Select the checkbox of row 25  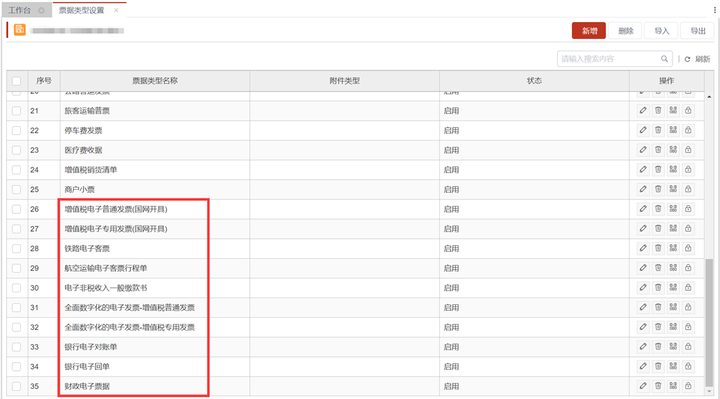pyautogui.click(x=17, y=189)
